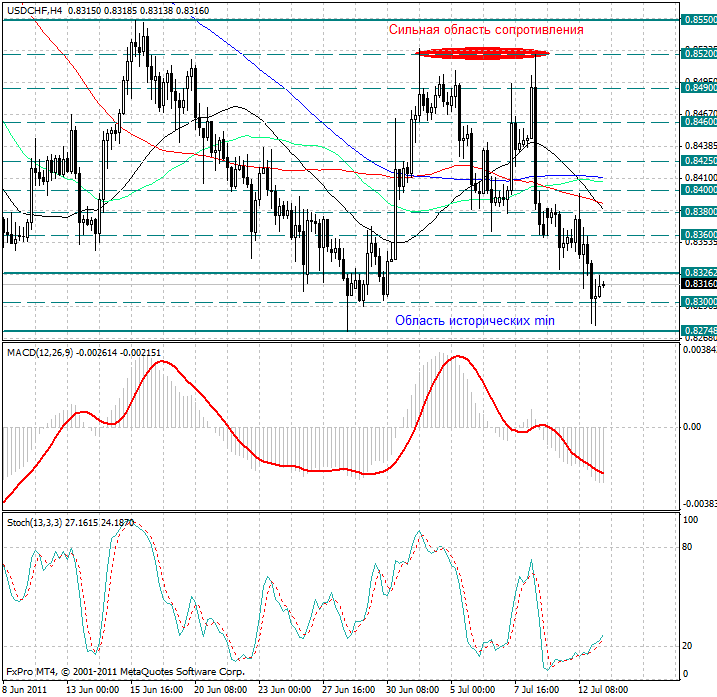Select the 0.8550 price level tag
717x697 pixels.
(698, 19)
